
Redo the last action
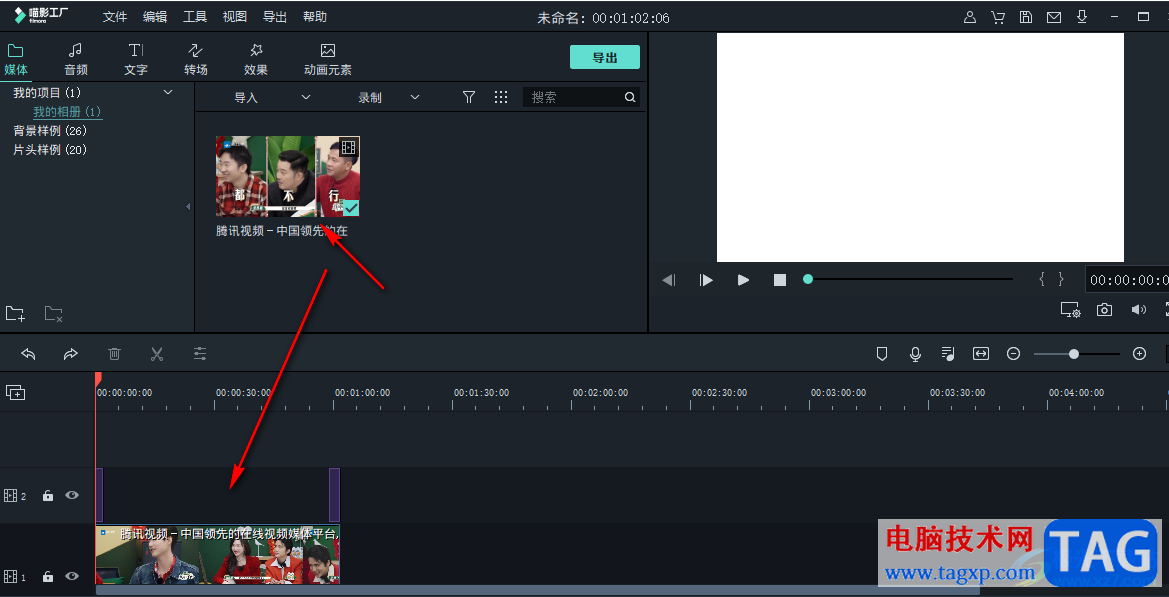click(x=71, y=354)
